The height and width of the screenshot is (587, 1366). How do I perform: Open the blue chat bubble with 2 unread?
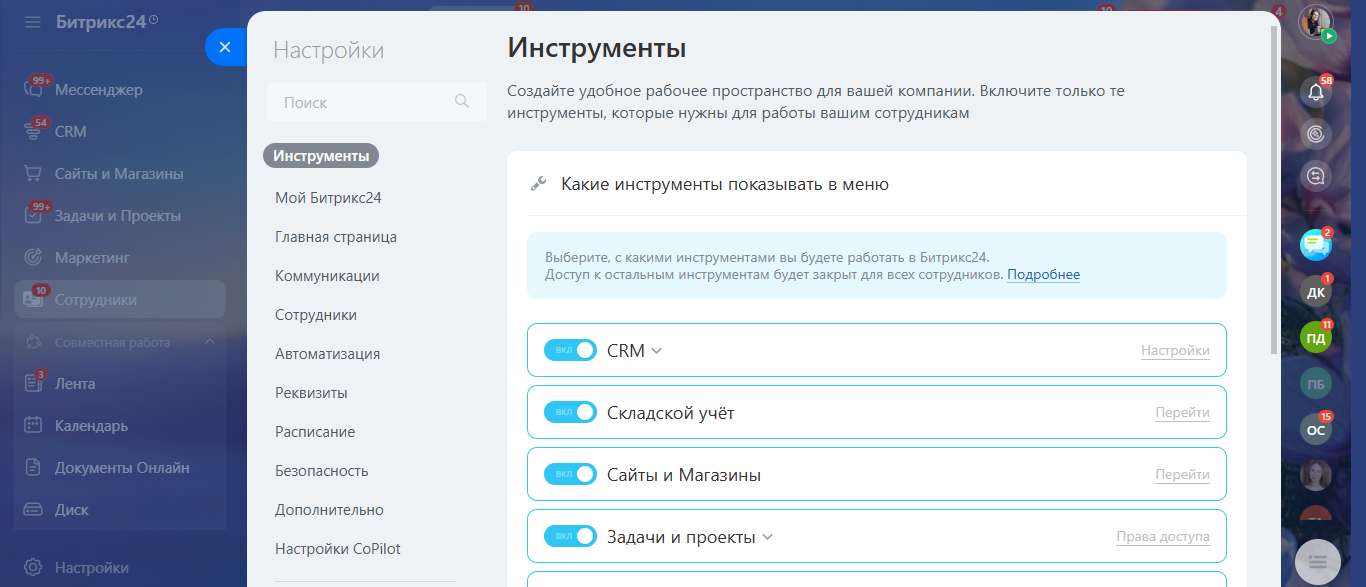tap(1316, 245)
